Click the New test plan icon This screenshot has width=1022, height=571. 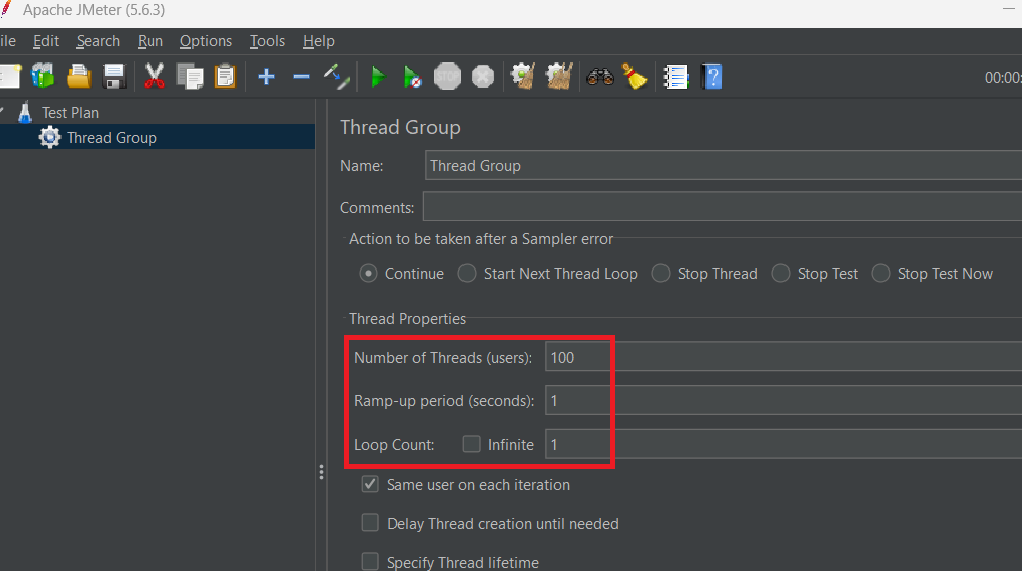(x=10, y=76)
